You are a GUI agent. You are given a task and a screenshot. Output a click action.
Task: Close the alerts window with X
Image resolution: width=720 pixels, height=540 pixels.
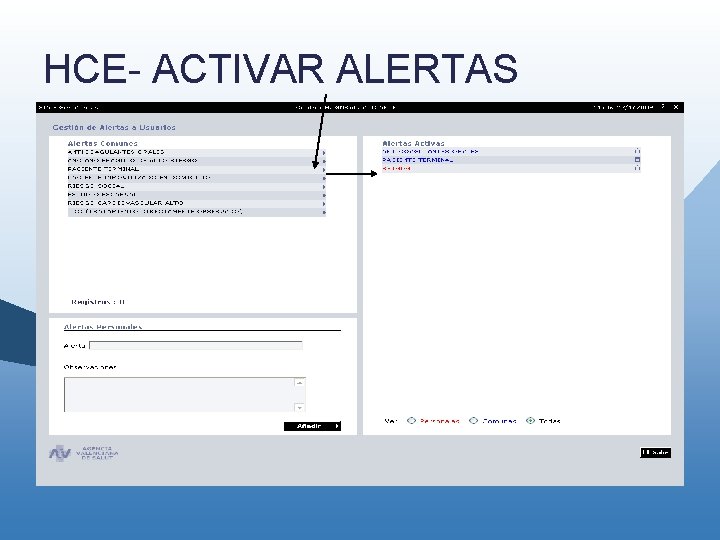coord(676,107)
